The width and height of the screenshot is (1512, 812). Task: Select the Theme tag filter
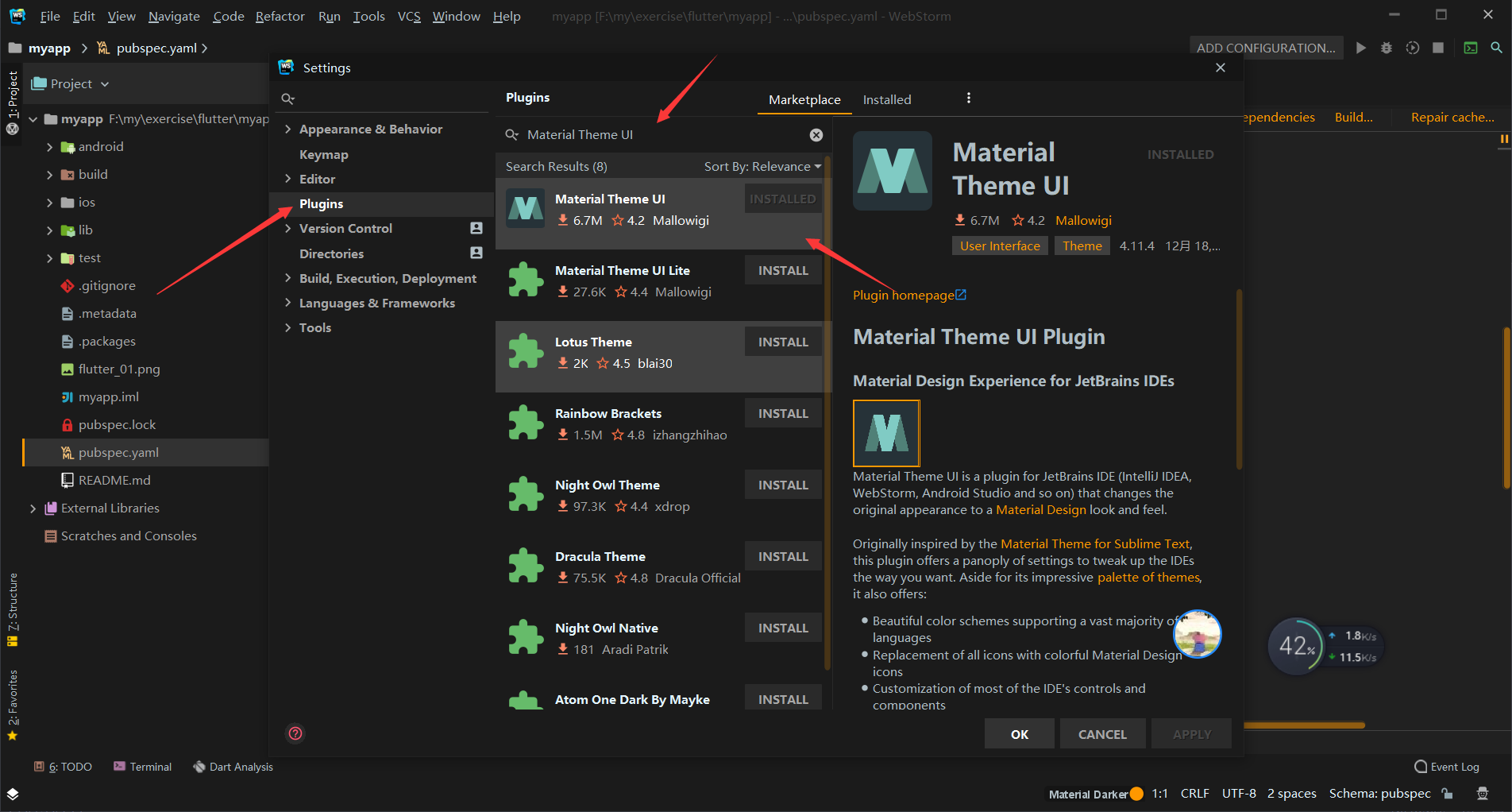(x=1082, y=246)
